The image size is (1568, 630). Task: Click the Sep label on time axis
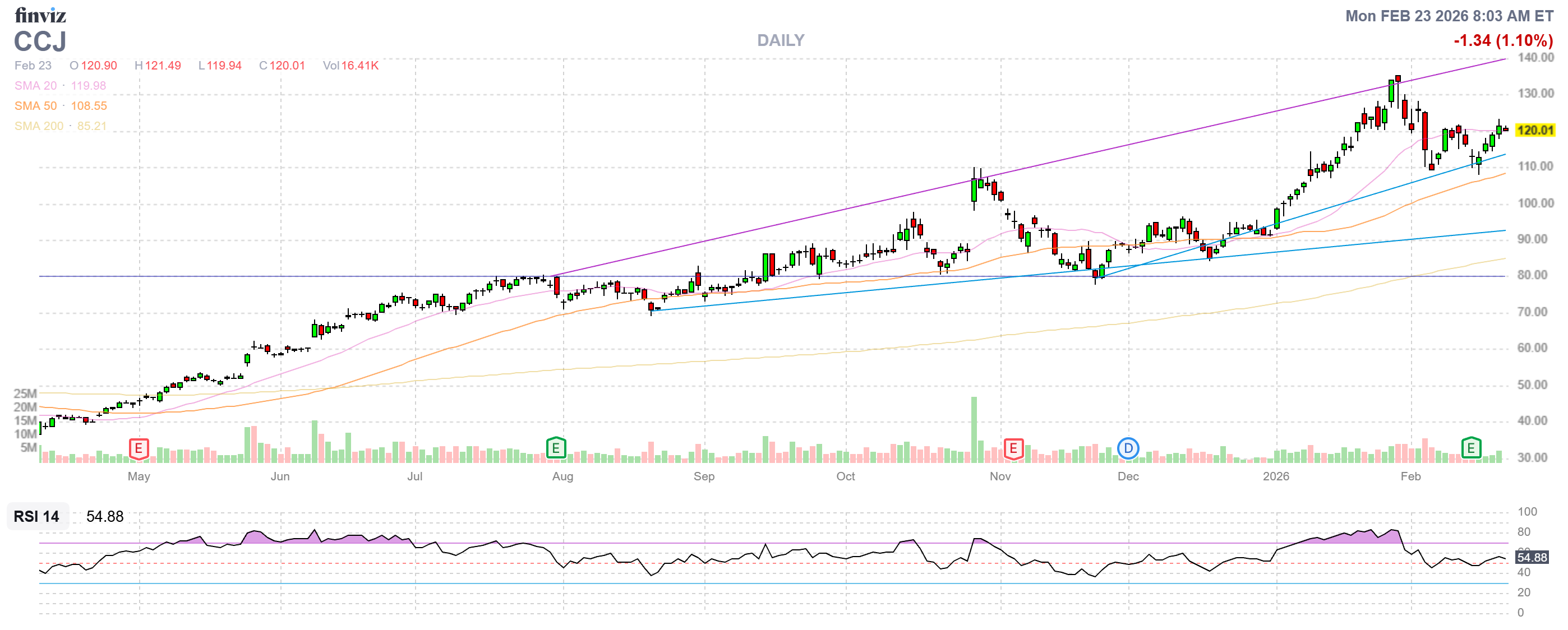coord(704,476)
